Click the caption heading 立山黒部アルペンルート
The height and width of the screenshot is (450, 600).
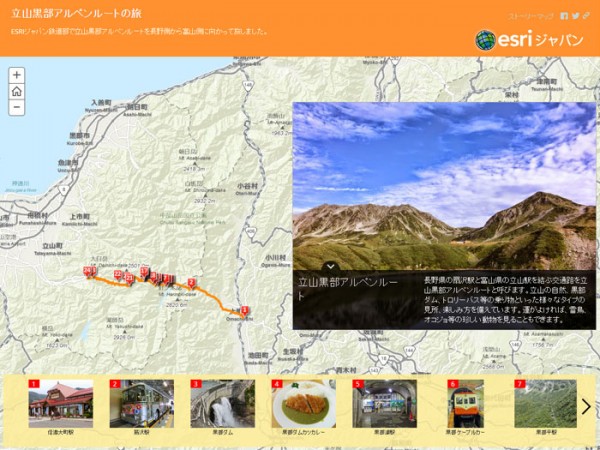(348, 289)
